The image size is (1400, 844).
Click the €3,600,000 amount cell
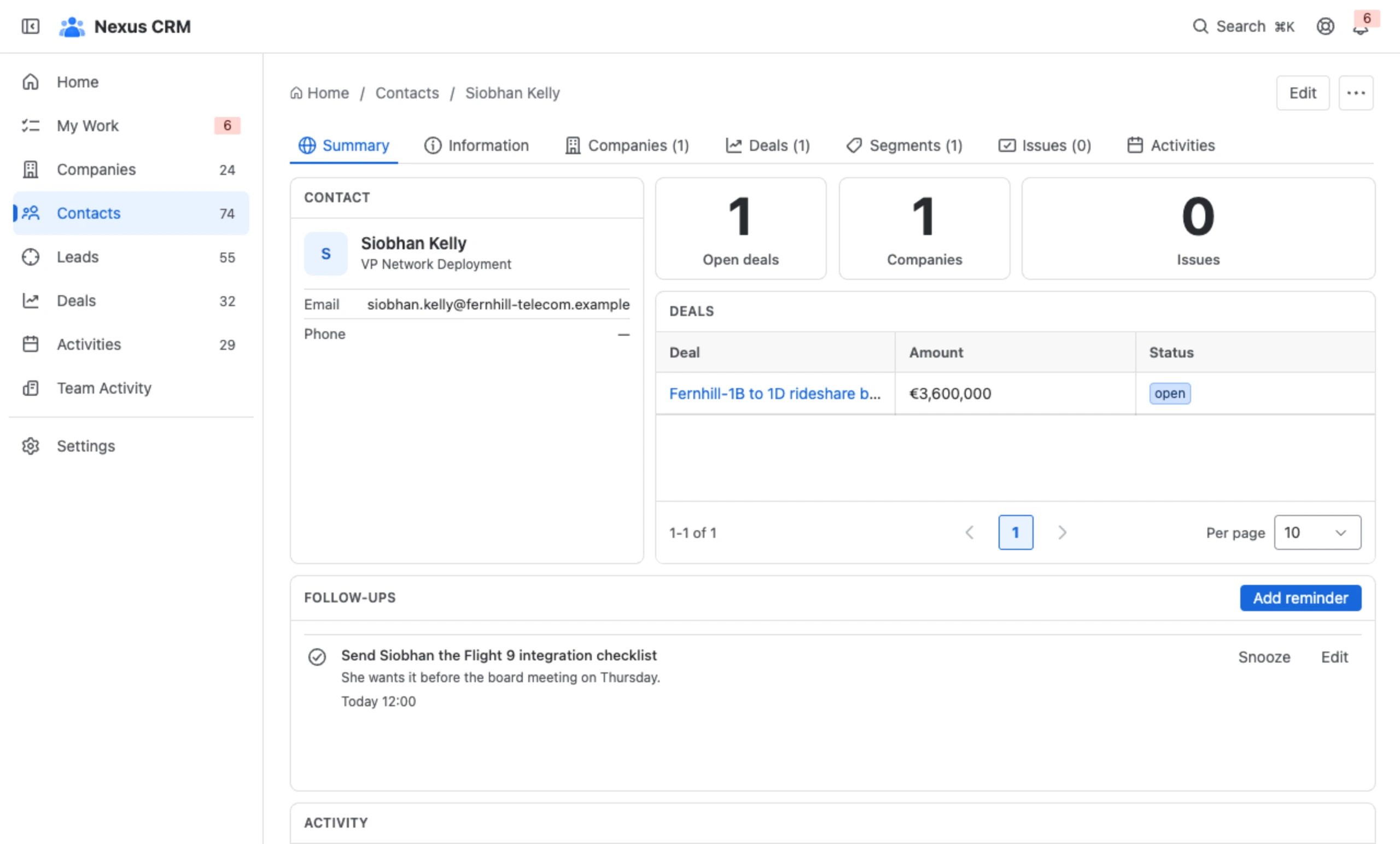1015,393
